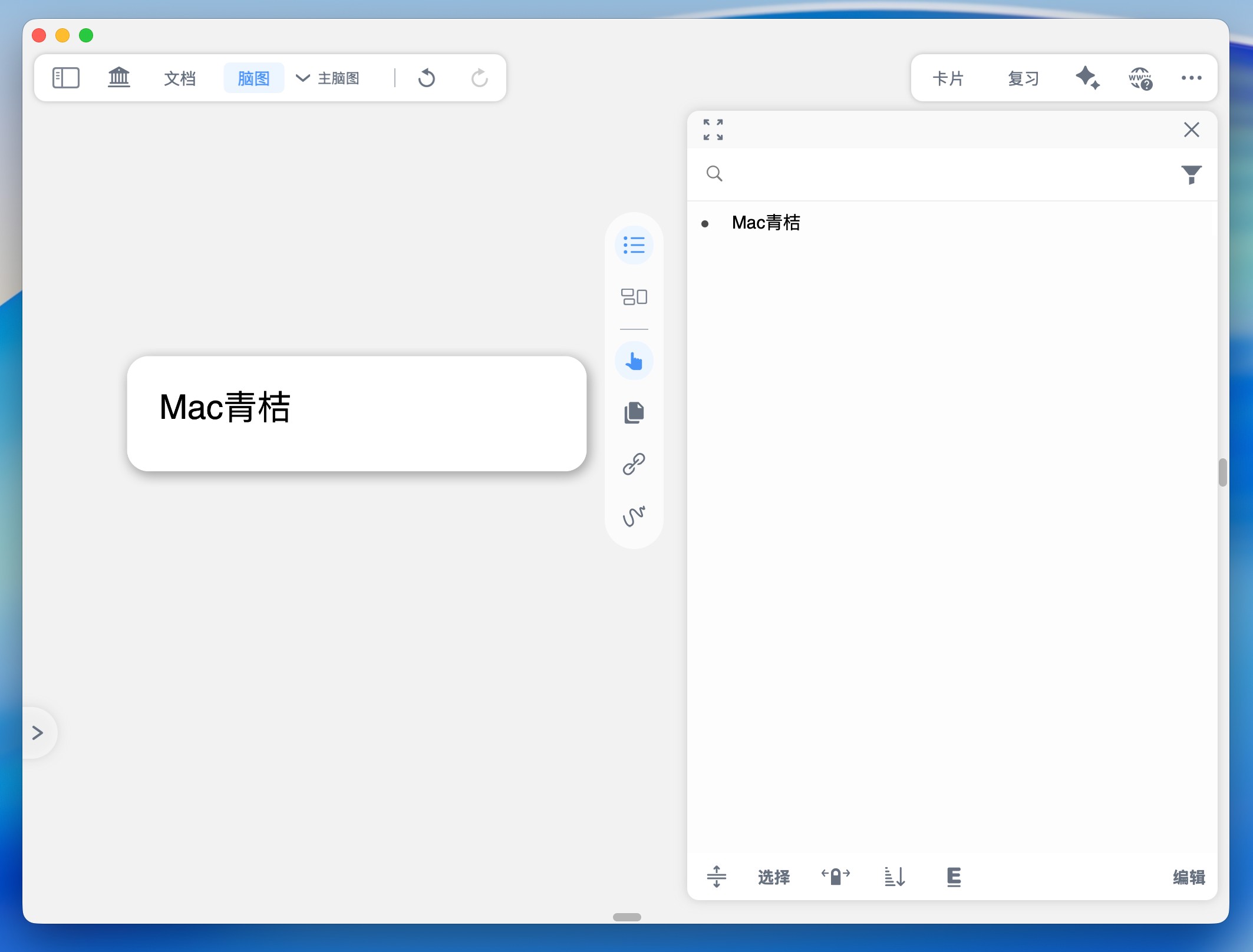Select the link chain tool

(634, 464)
